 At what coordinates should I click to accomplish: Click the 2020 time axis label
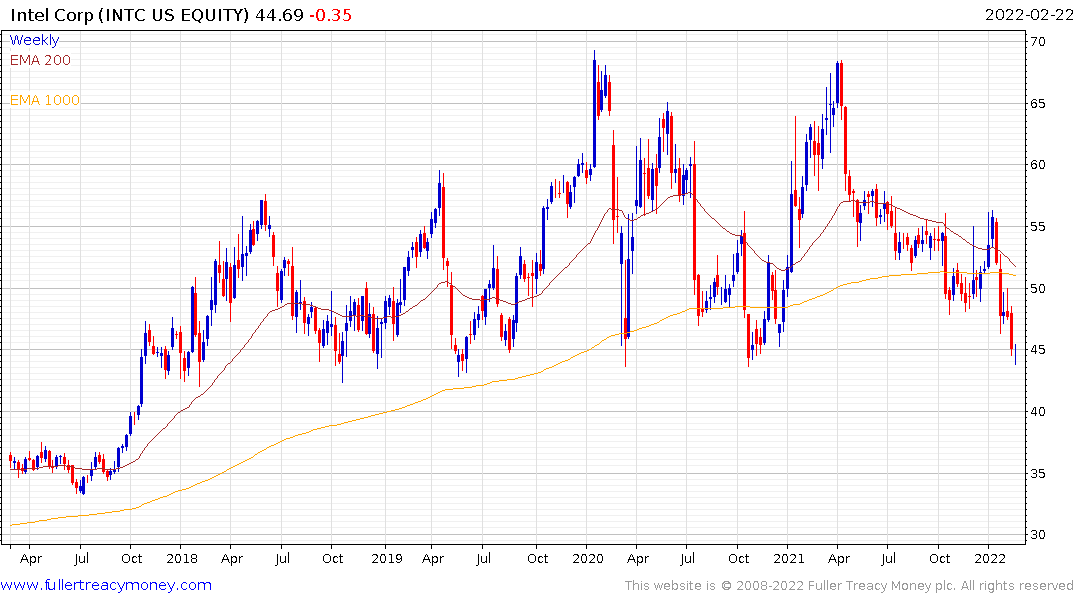[588, 558]
